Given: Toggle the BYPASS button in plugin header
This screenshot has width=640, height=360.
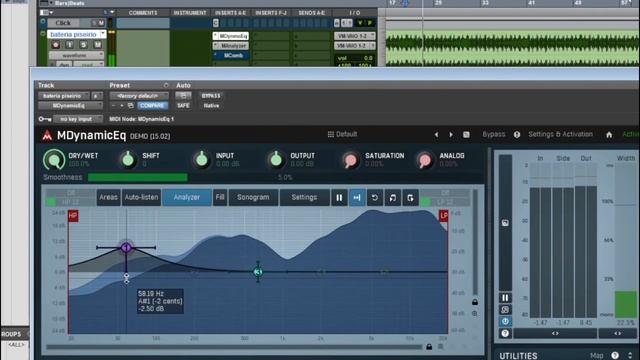Looking at the screenshot, I should coord(211,96).
